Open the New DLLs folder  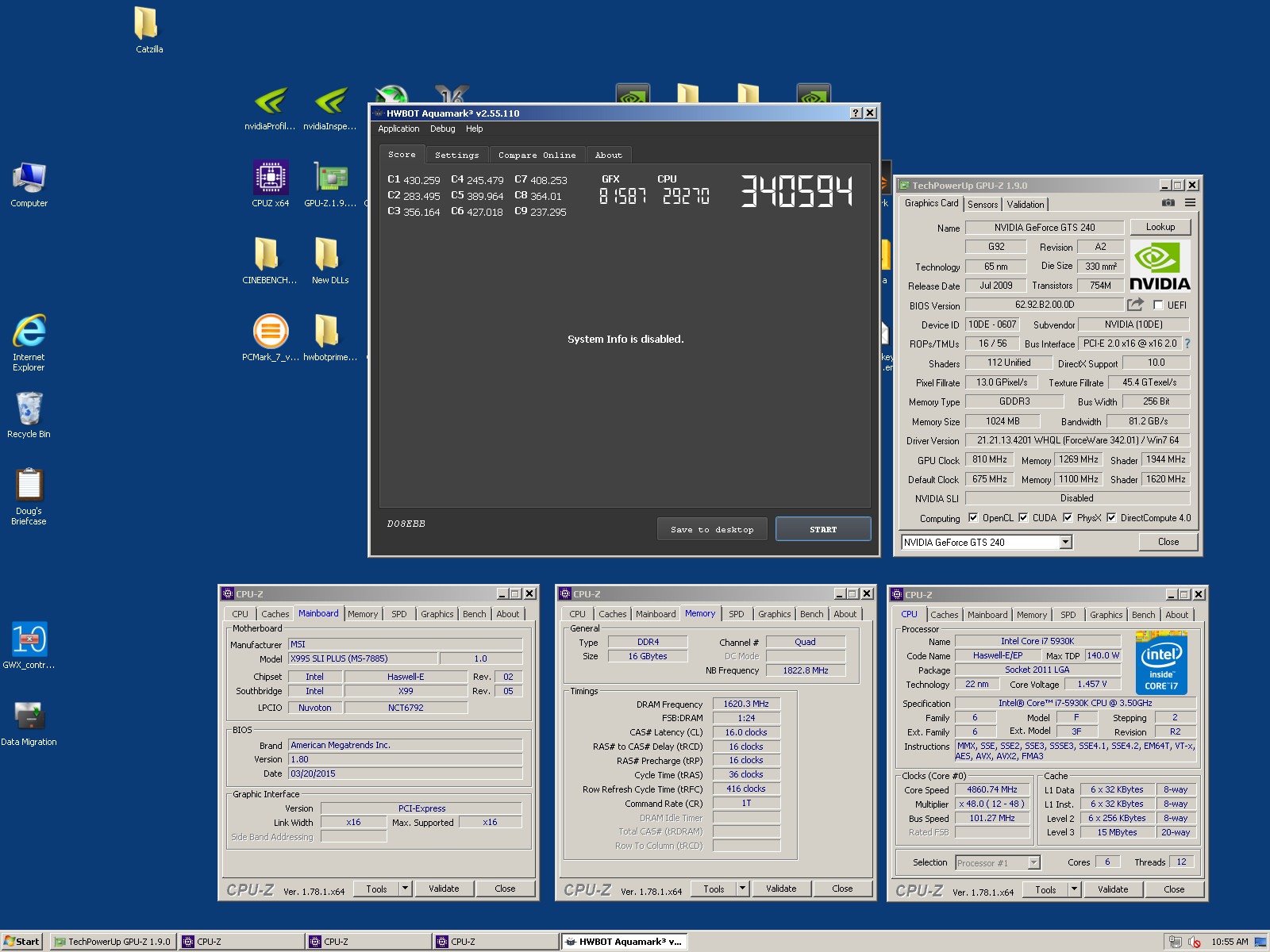coord(330,261)
